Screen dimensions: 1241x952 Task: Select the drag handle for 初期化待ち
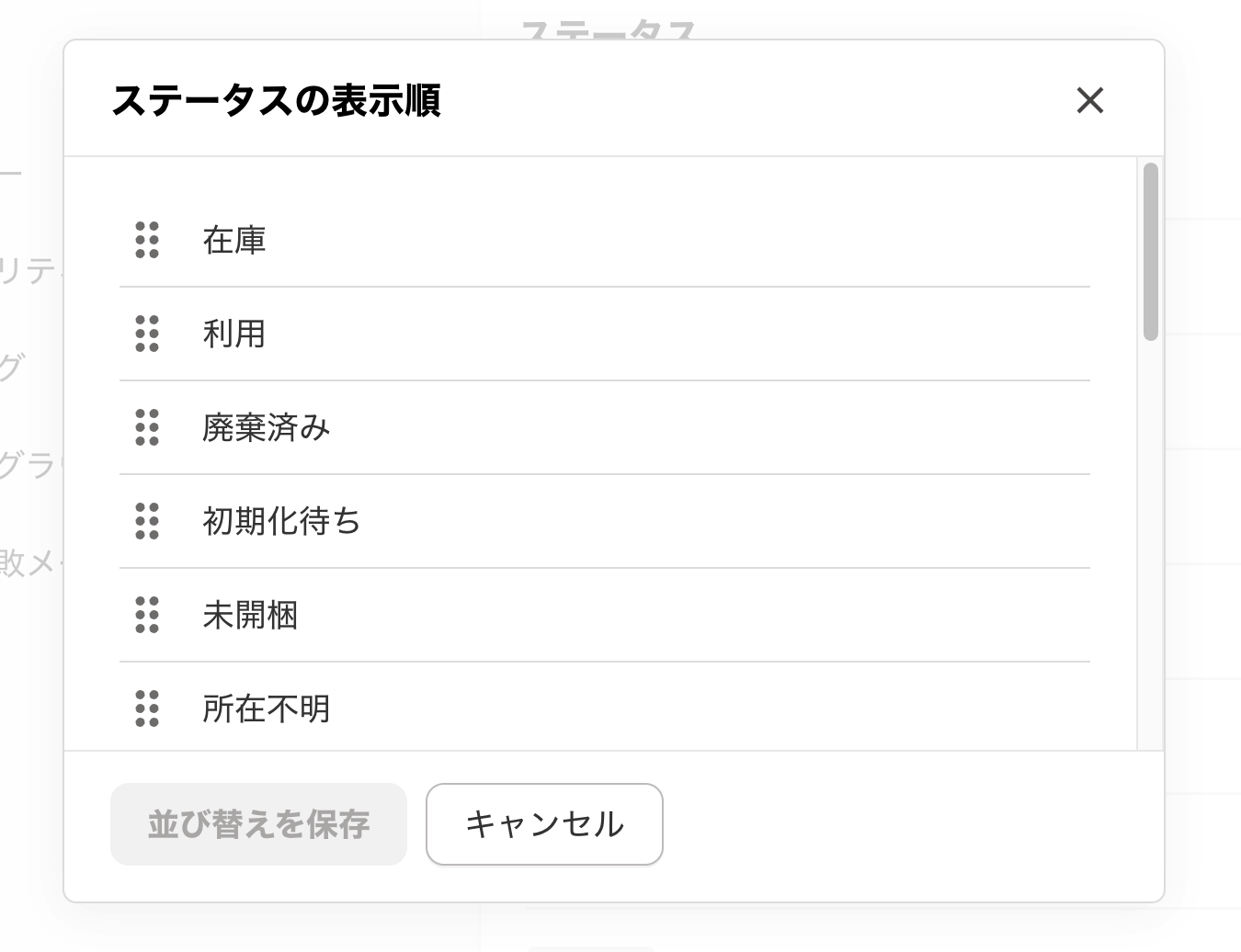[x=147, y=521]
